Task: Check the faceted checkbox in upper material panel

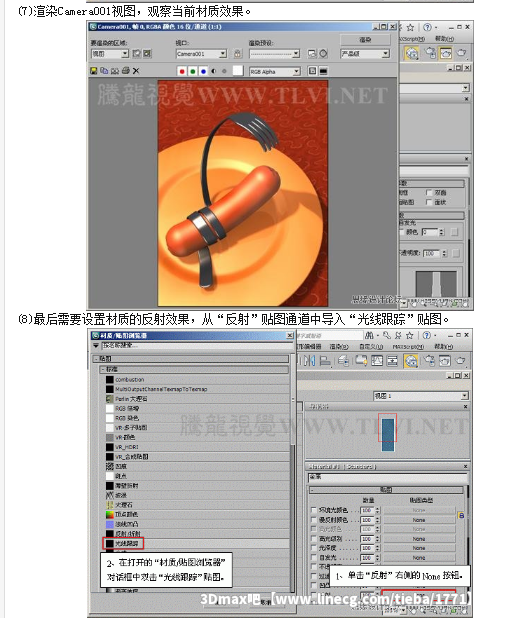Action: click(x=429, y=202)
